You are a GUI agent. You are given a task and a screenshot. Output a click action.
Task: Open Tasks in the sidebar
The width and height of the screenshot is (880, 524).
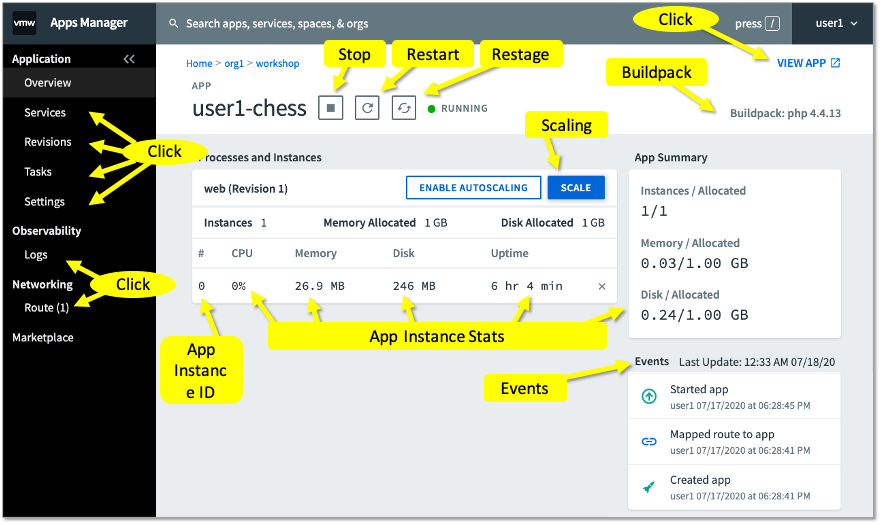pos(38,172)
